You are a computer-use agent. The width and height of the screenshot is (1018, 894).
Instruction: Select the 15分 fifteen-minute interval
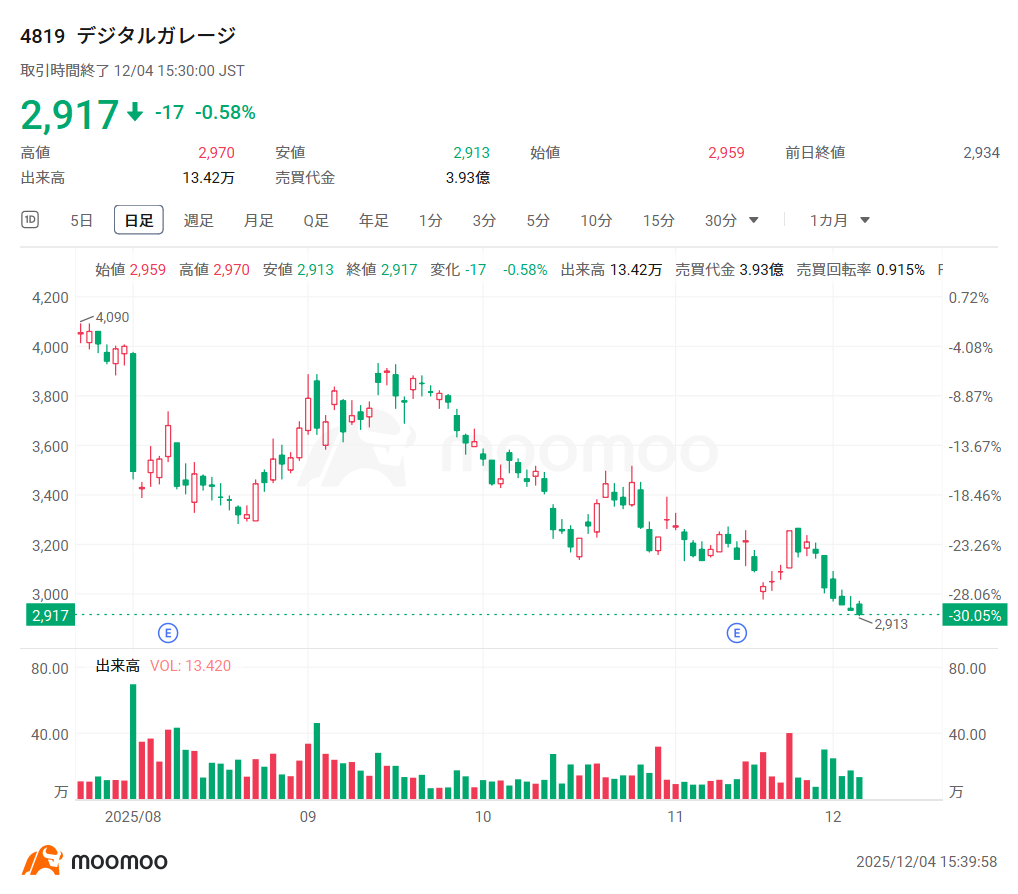pyautogui.click(x=658, y=220)
